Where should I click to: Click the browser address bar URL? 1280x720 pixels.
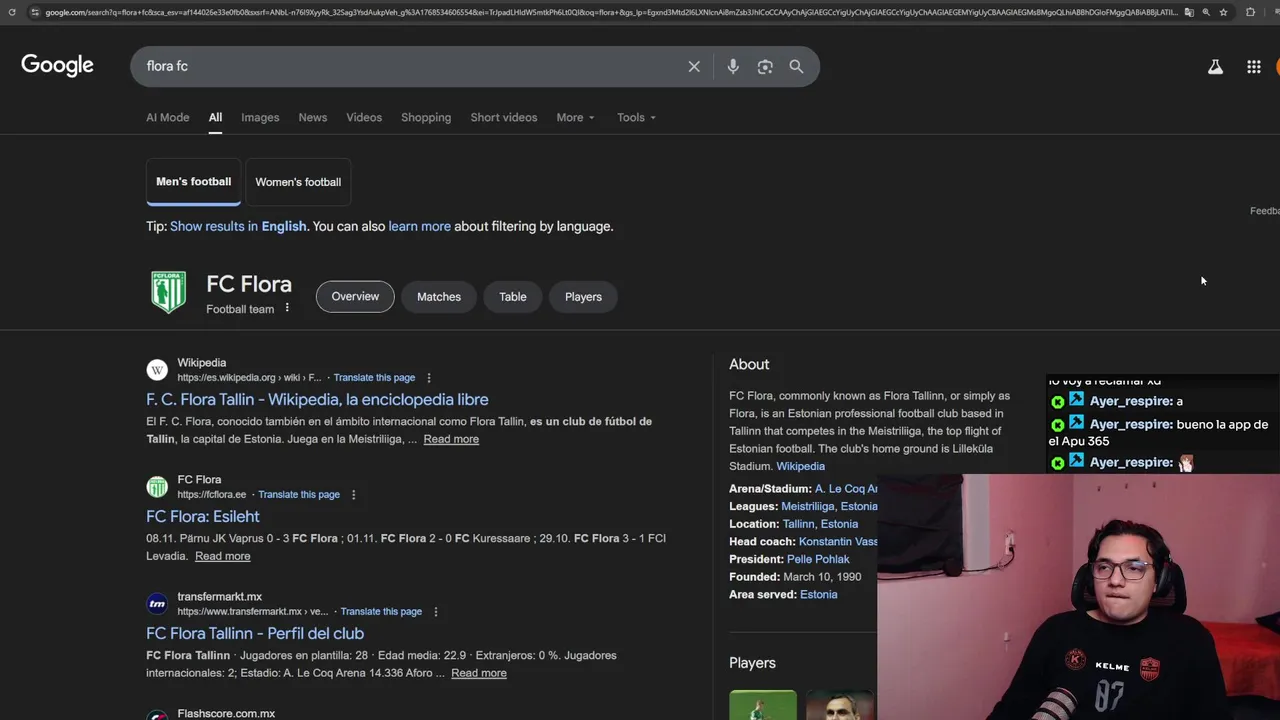tap(610, 12)
